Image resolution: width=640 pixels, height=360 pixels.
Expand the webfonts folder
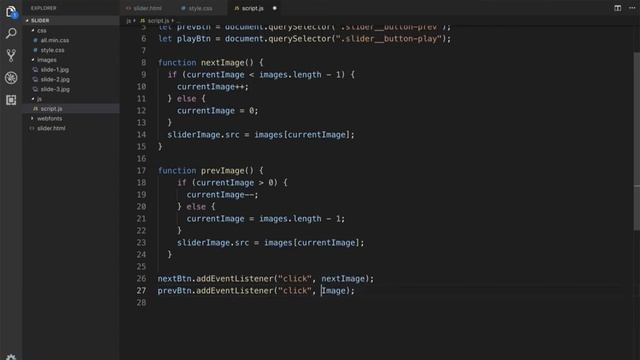[x=71, y=119]
